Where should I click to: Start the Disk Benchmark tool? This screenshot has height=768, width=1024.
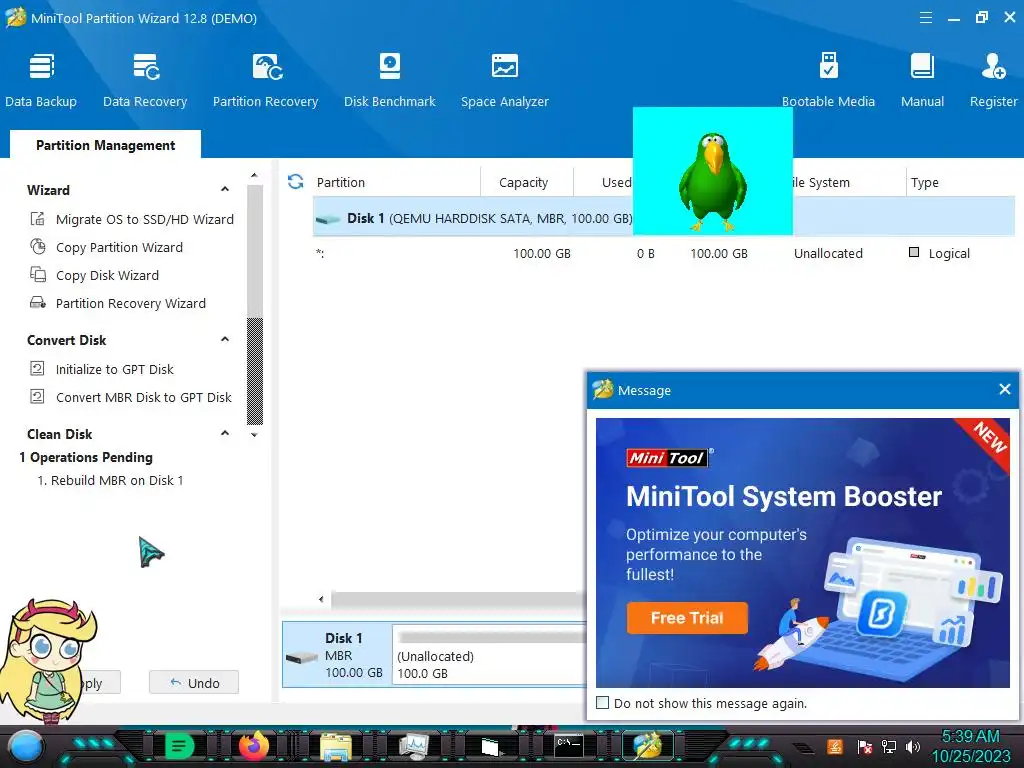389,80
